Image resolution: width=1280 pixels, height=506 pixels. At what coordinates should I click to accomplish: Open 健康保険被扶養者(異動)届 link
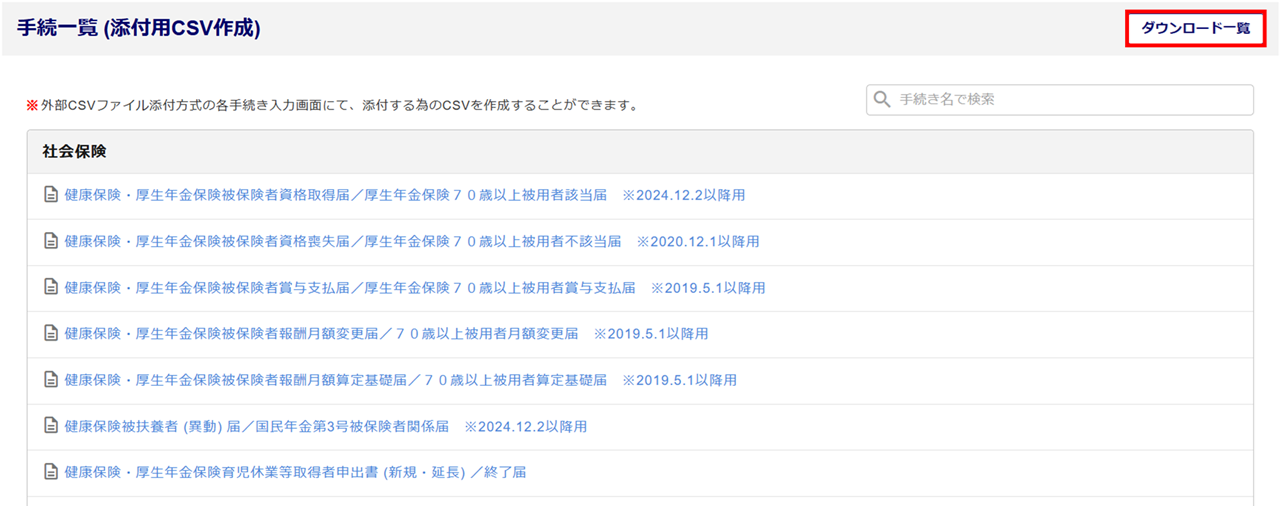(325, 426)
